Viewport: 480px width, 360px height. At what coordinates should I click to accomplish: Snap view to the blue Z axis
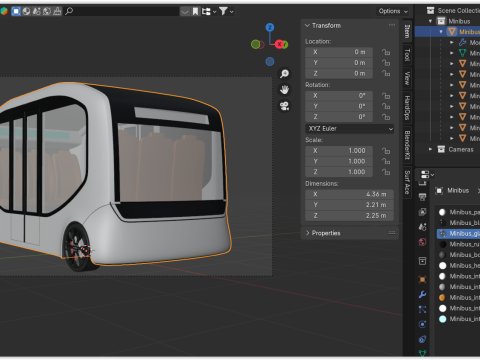point(270,27)
